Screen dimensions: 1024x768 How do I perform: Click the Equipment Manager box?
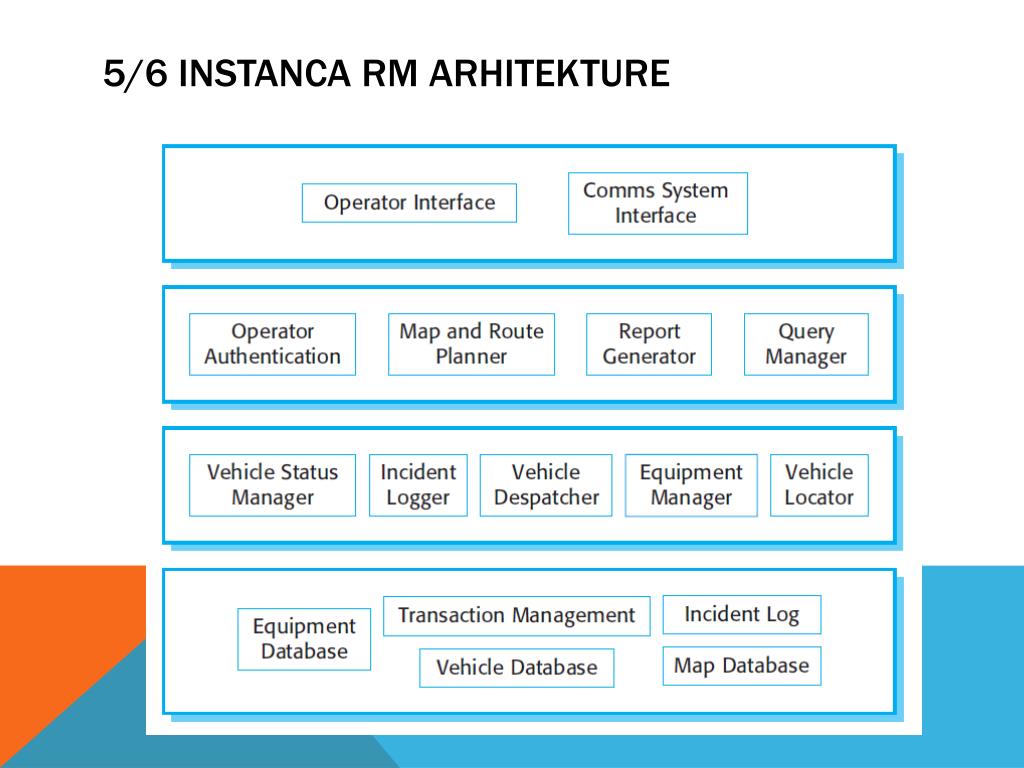point(691,485)
